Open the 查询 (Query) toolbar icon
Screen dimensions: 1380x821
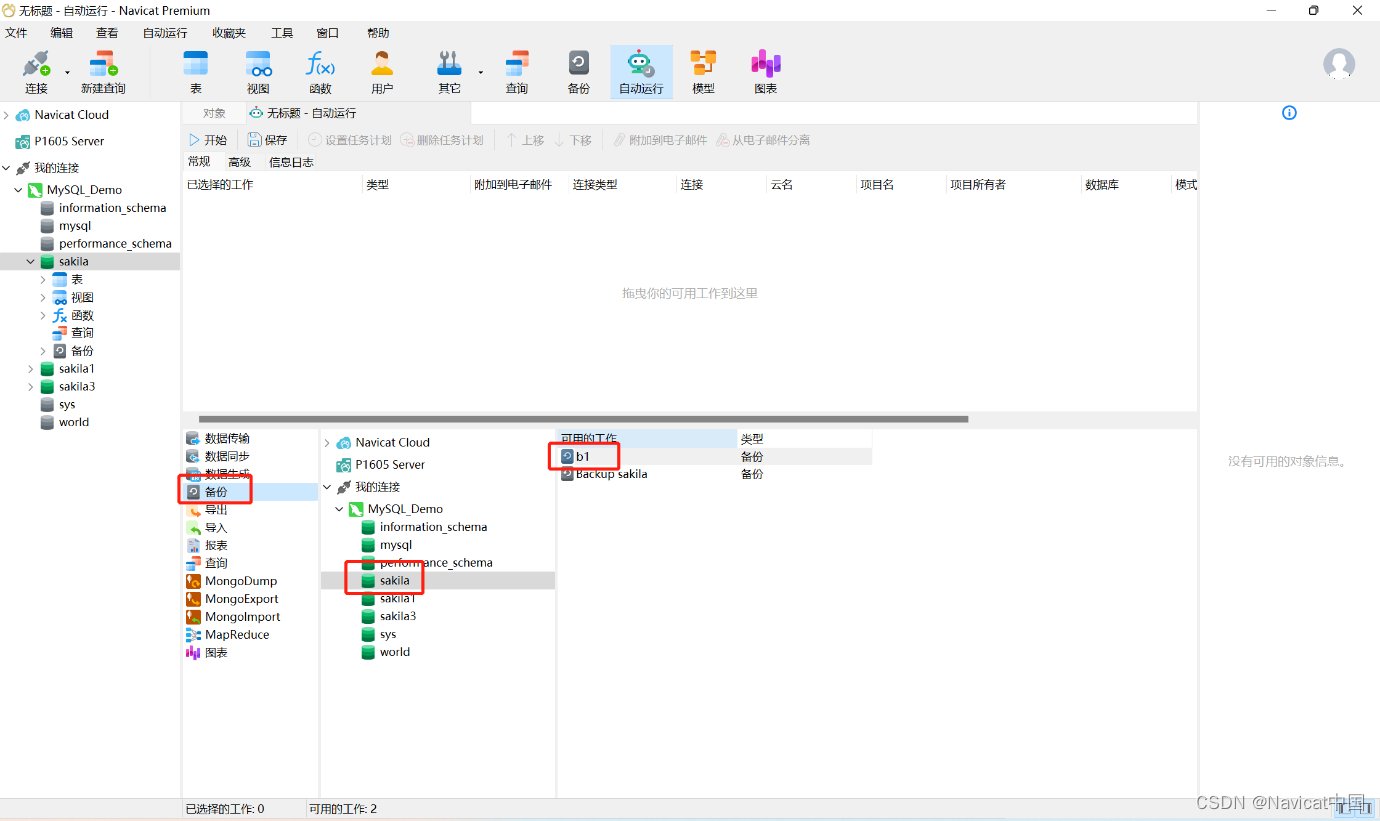(x=516, y=72)
